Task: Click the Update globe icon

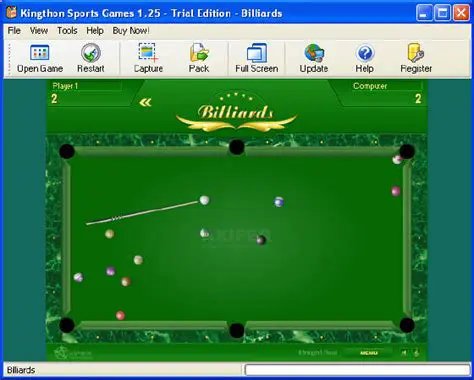Action: tap(314, 58)
